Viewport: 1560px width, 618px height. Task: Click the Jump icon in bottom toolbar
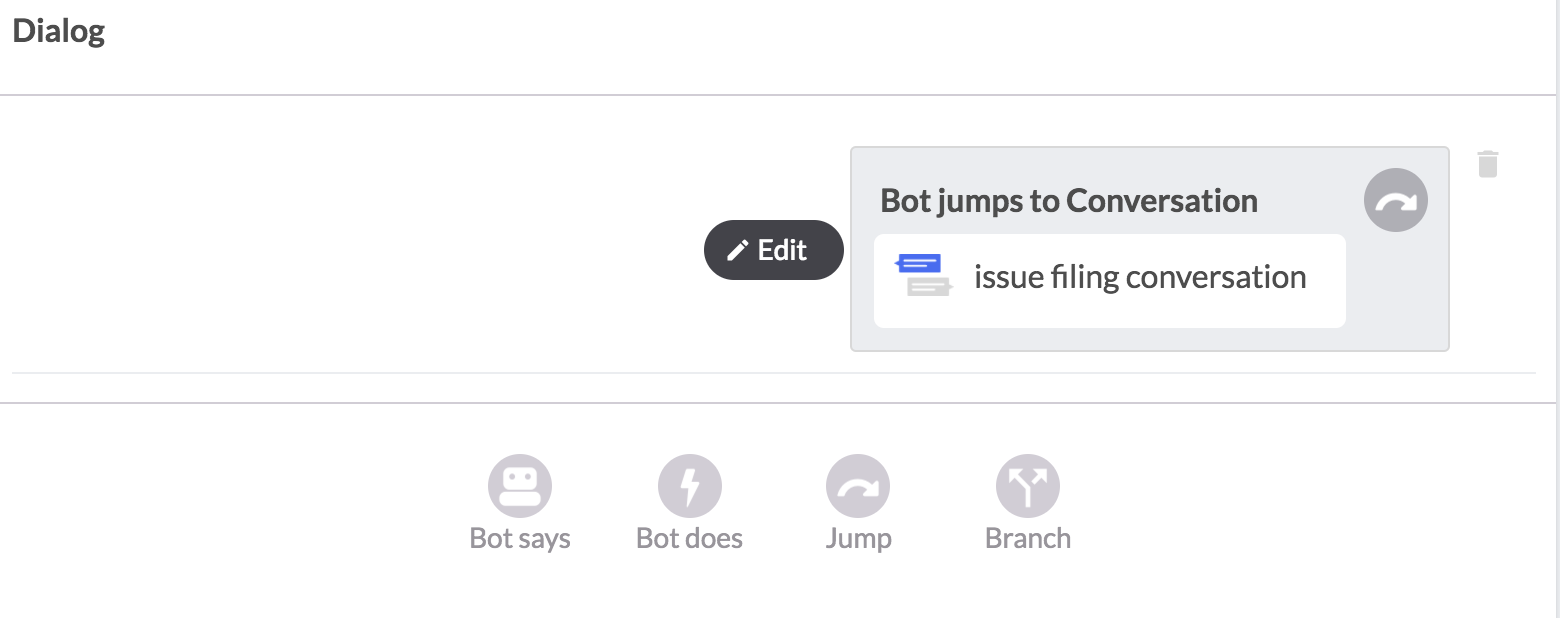point(858,486)
